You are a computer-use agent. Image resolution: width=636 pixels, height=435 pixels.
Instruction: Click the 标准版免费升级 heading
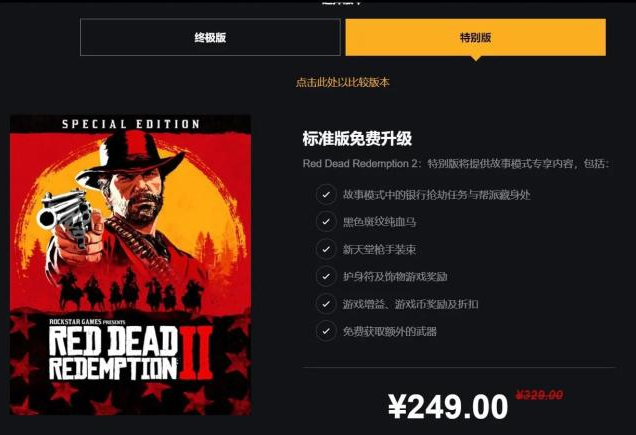[357, 138]
